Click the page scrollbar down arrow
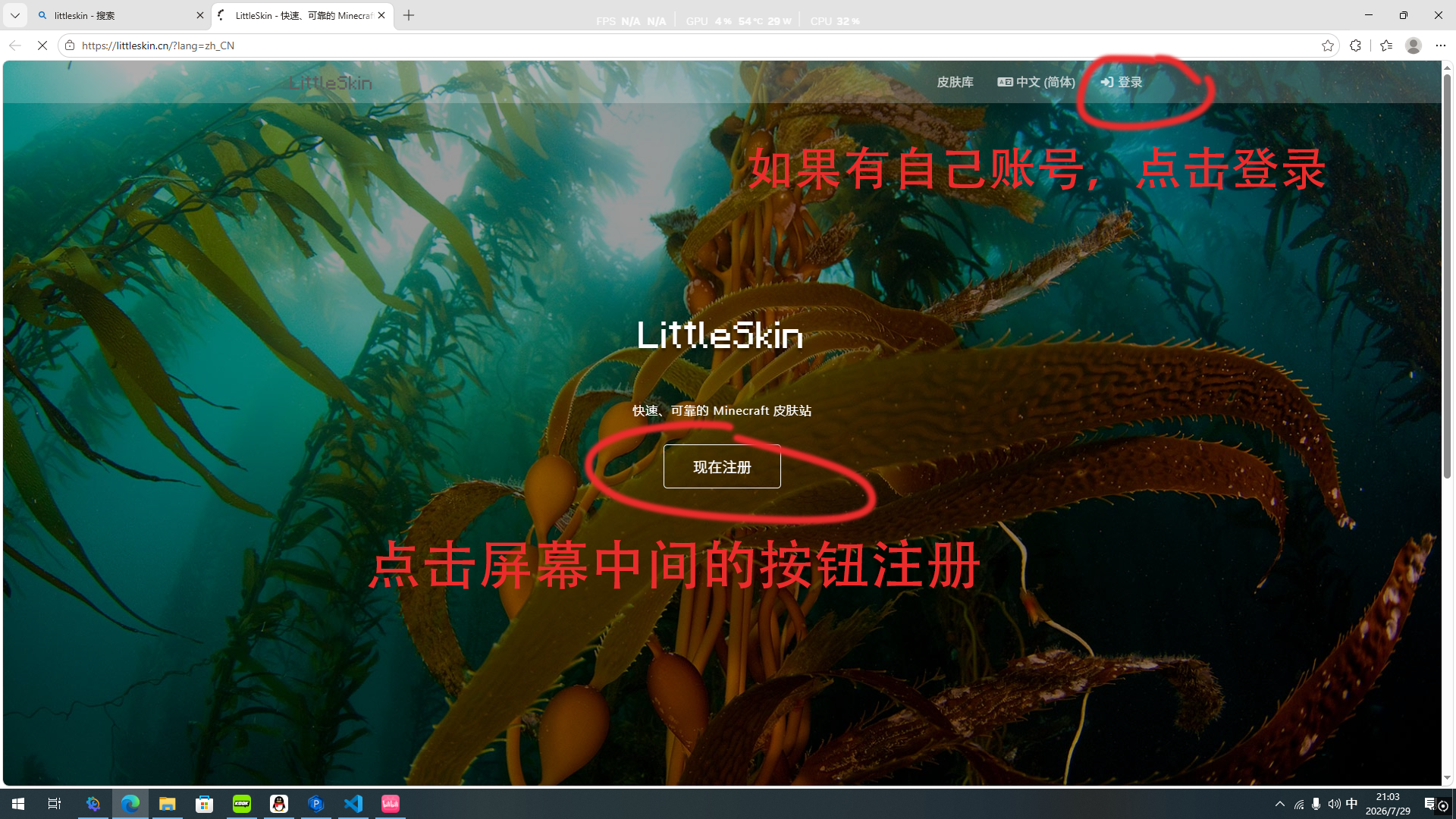Screen dimensions: 1456x819 click(1447, 777)
